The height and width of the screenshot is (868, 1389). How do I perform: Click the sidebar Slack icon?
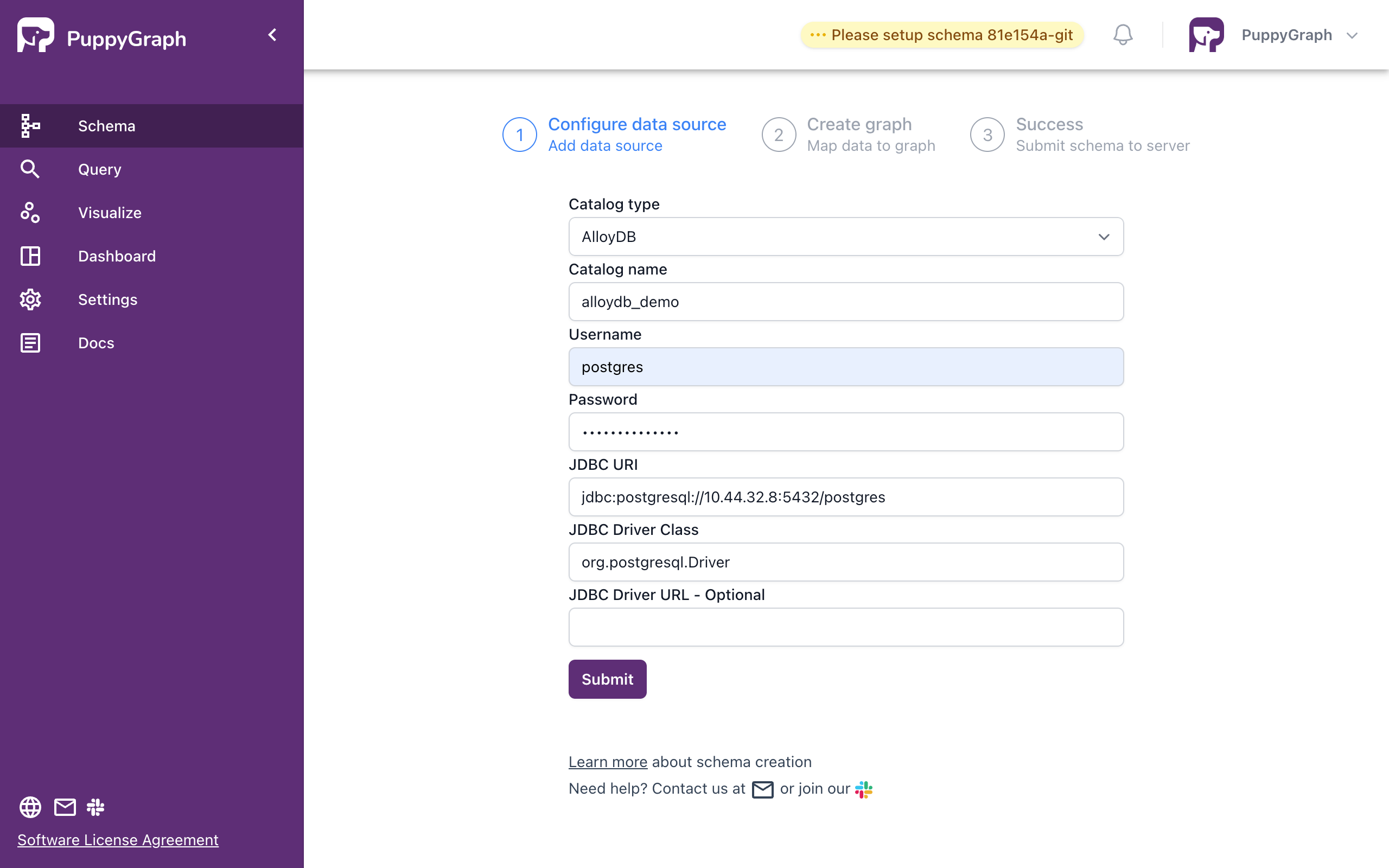pyautogui.click(x=95, y=807)
